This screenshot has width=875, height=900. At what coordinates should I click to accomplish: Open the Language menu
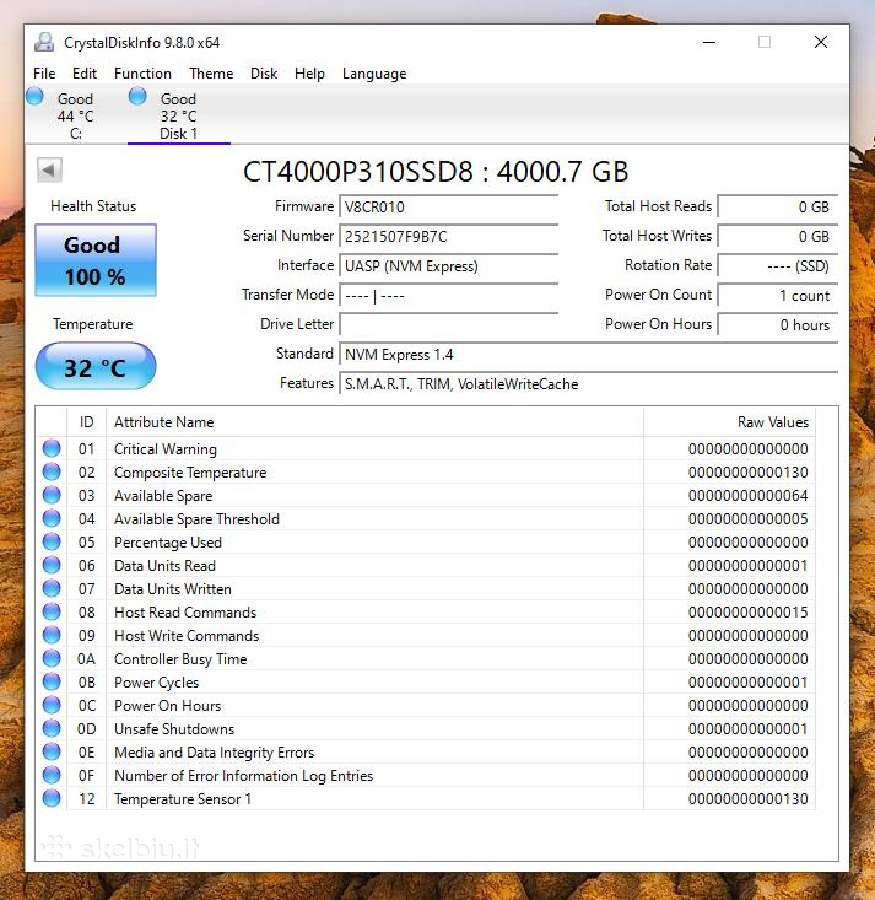tap(374, 73)
